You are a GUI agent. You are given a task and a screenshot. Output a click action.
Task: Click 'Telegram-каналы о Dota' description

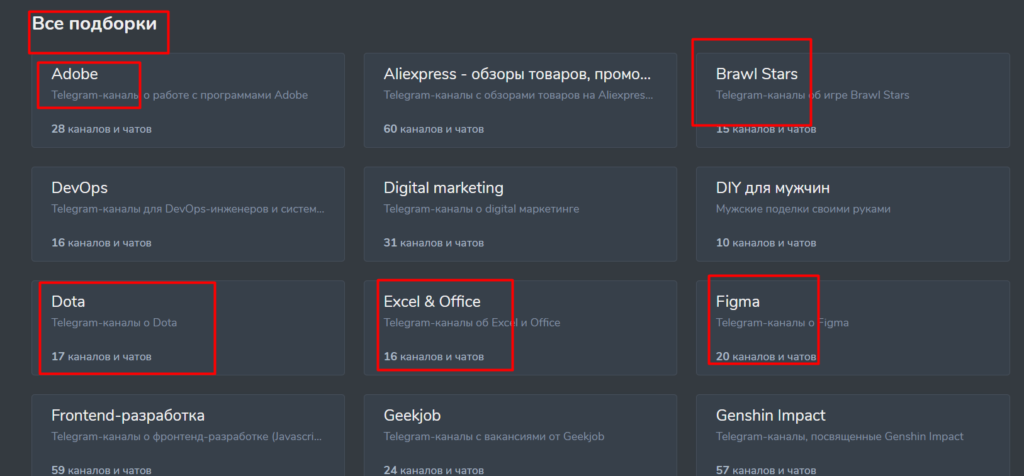pos(114,323)
